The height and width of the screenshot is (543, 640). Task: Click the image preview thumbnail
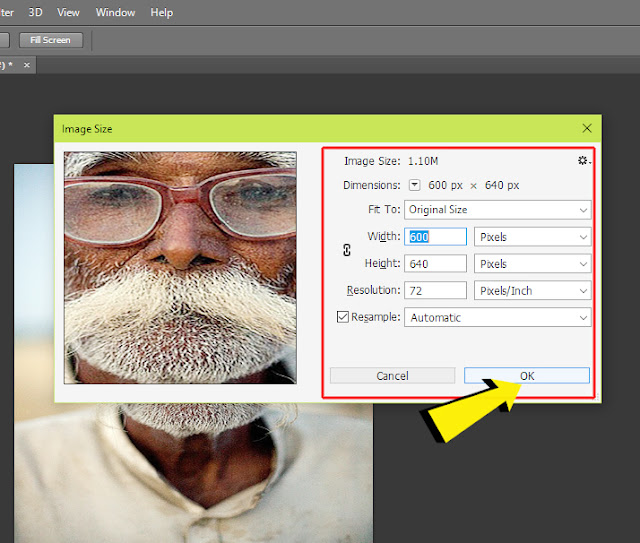click(180, 267)
